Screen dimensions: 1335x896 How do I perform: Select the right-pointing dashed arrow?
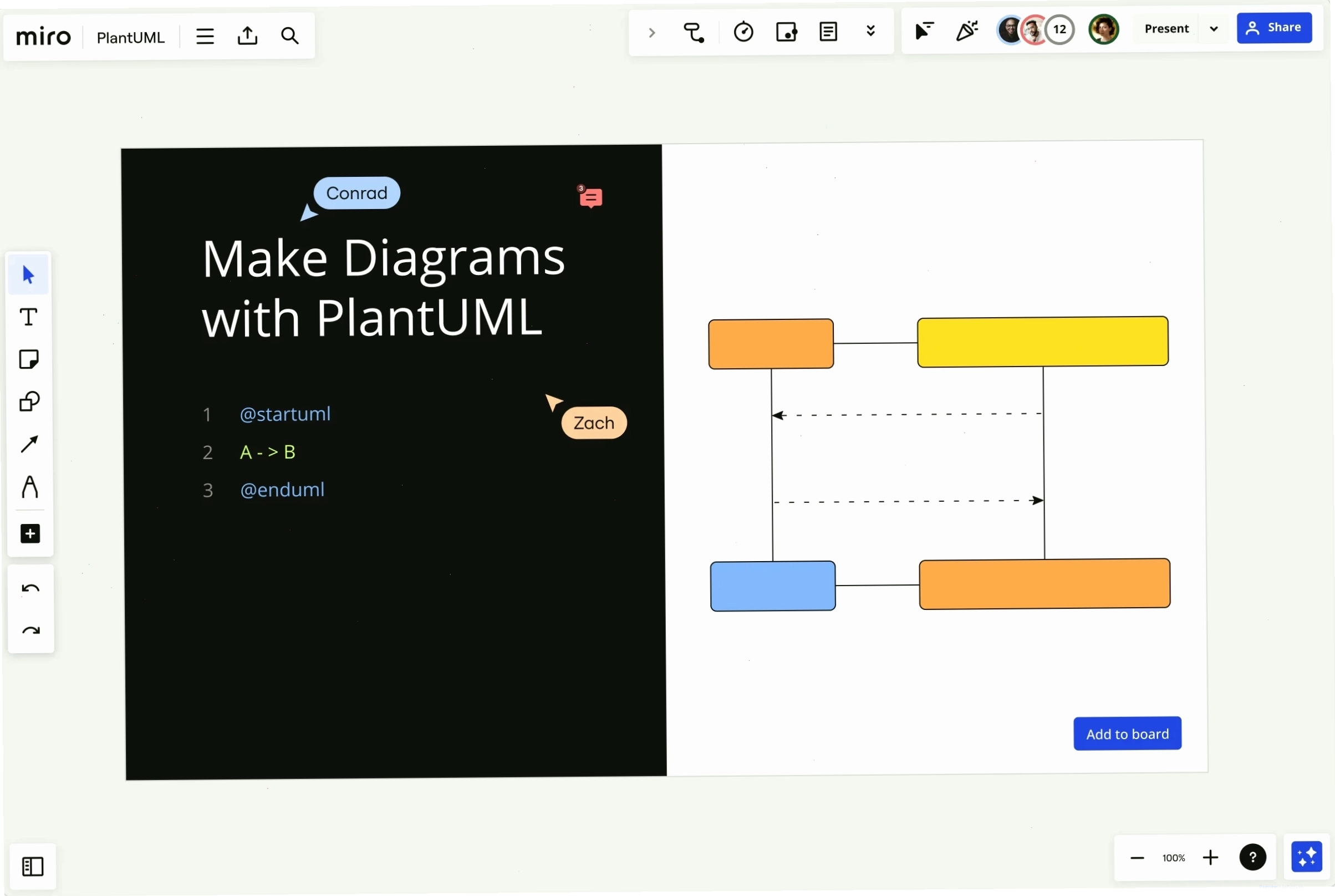pos(908,501)
